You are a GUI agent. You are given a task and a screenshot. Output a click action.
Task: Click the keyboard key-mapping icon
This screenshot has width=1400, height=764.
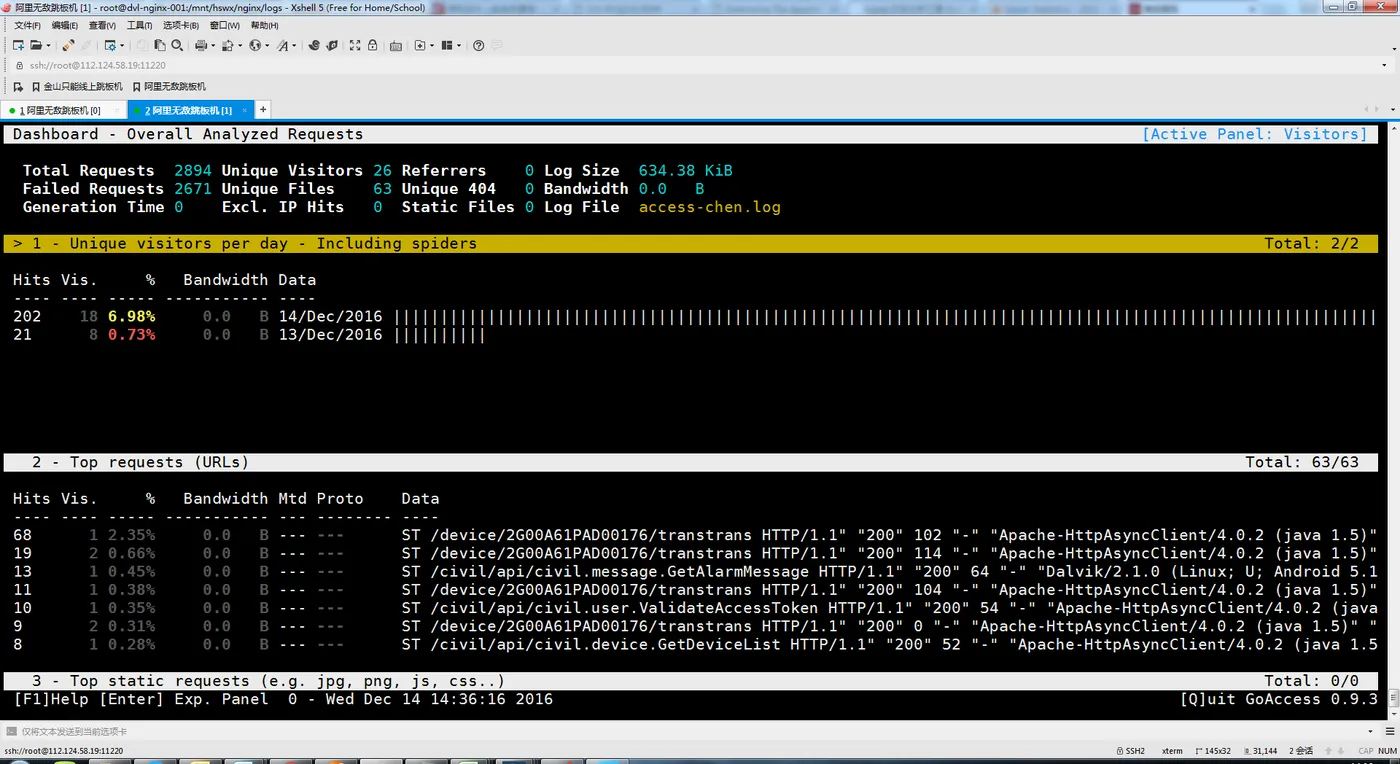click(396, 45)
